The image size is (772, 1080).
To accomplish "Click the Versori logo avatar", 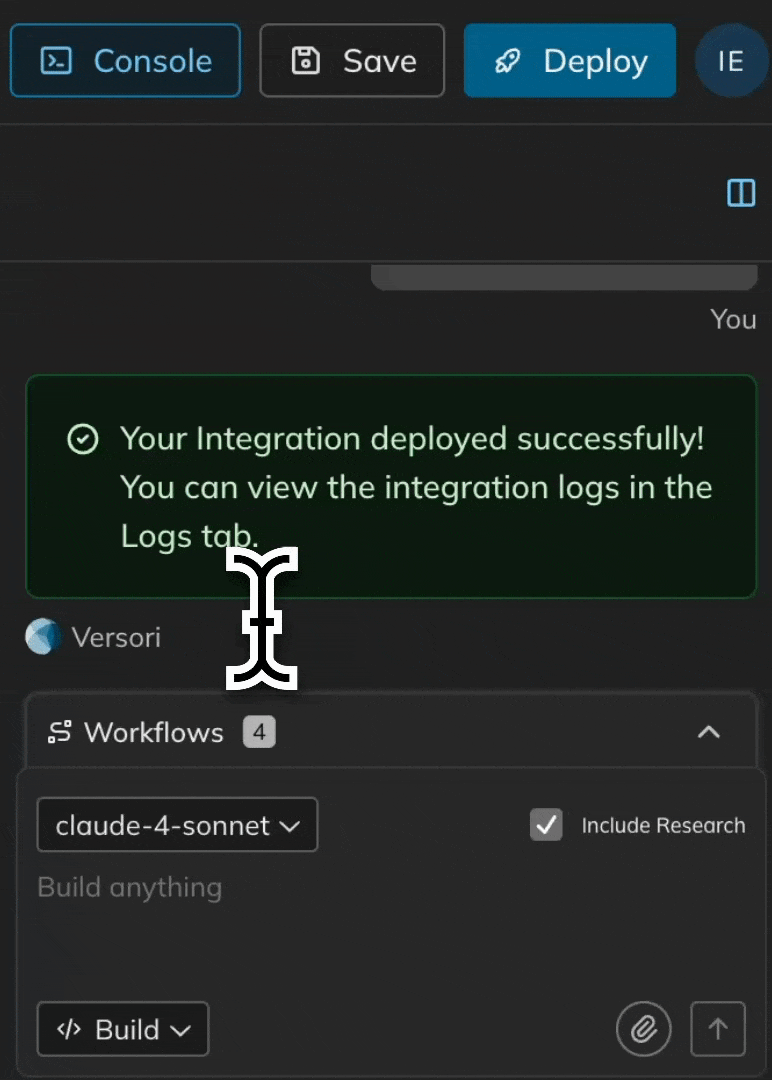I will (43, 636).
